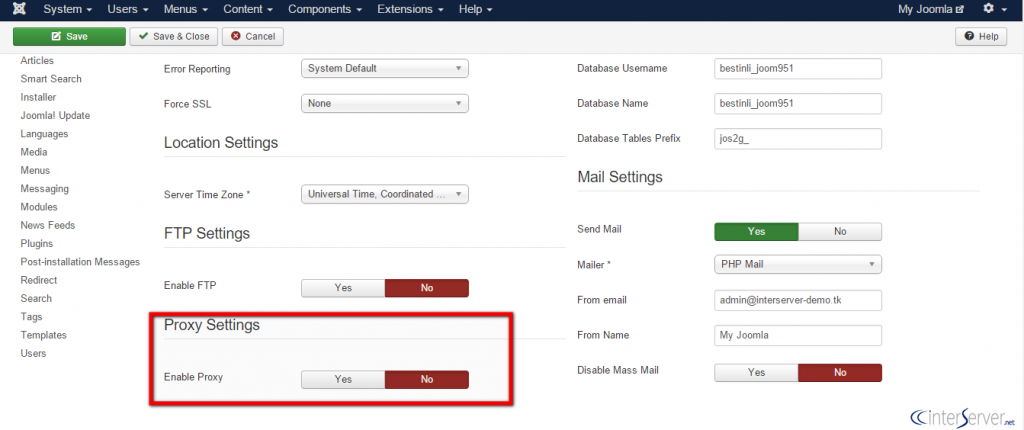Open the System menu
Viewport: 1024px width, 430px height.
tap(67, 10)
